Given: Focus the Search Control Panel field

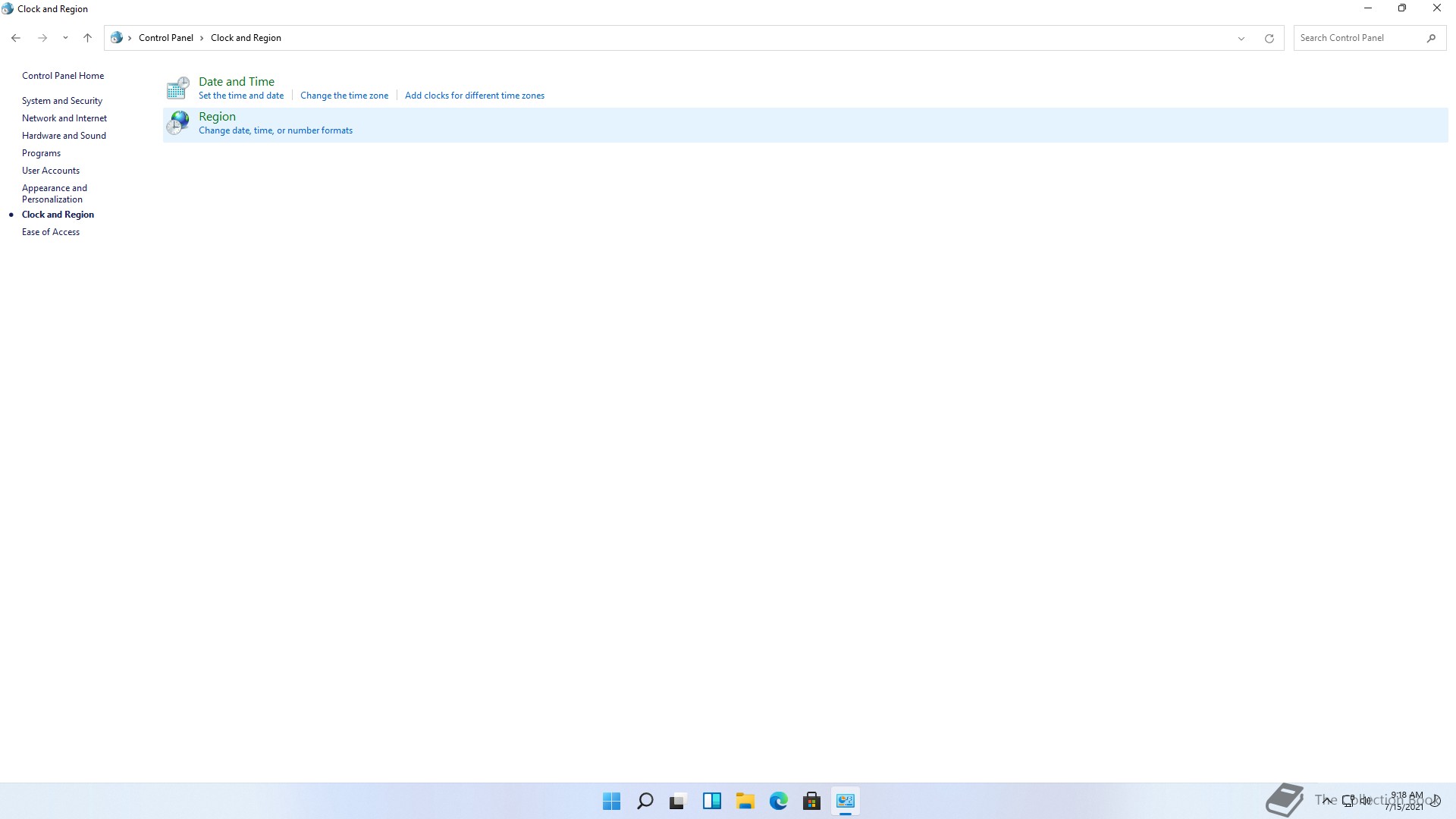Looking at the screenshot, I should 1357,38.
